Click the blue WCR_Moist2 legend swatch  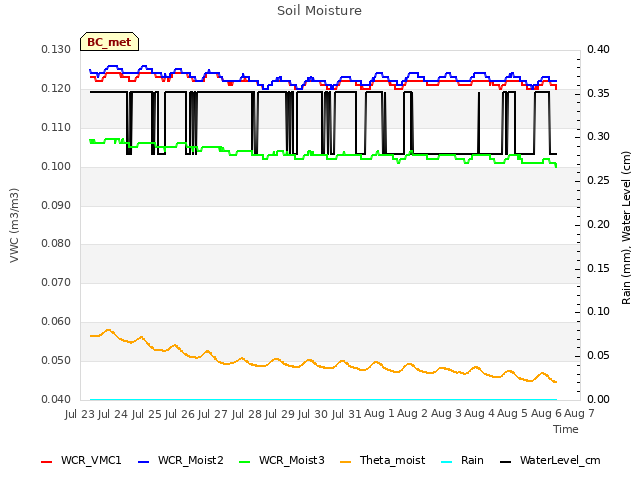click(144, 462)
